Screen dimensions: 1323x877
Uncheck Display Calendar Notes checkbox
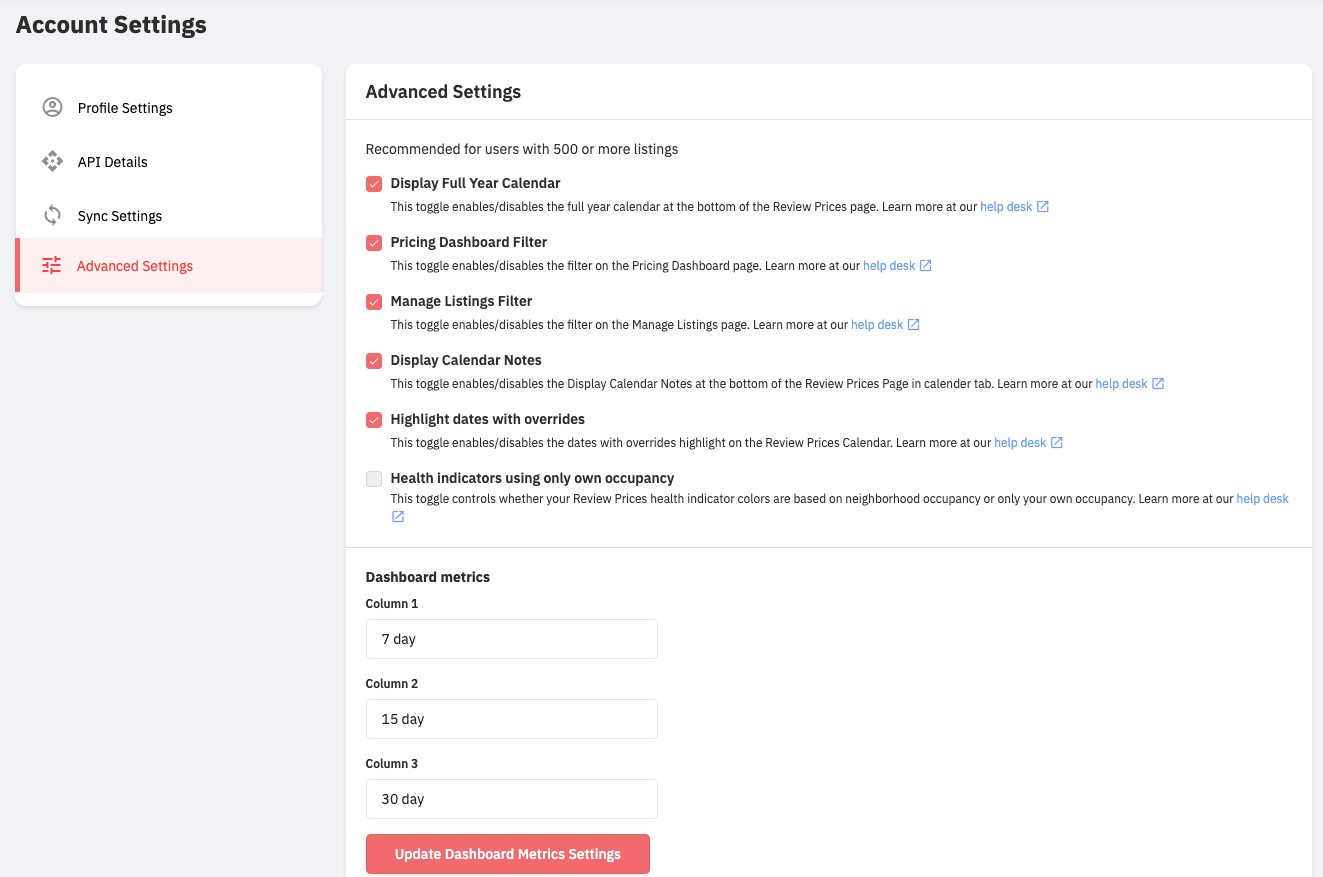point(374,361)
